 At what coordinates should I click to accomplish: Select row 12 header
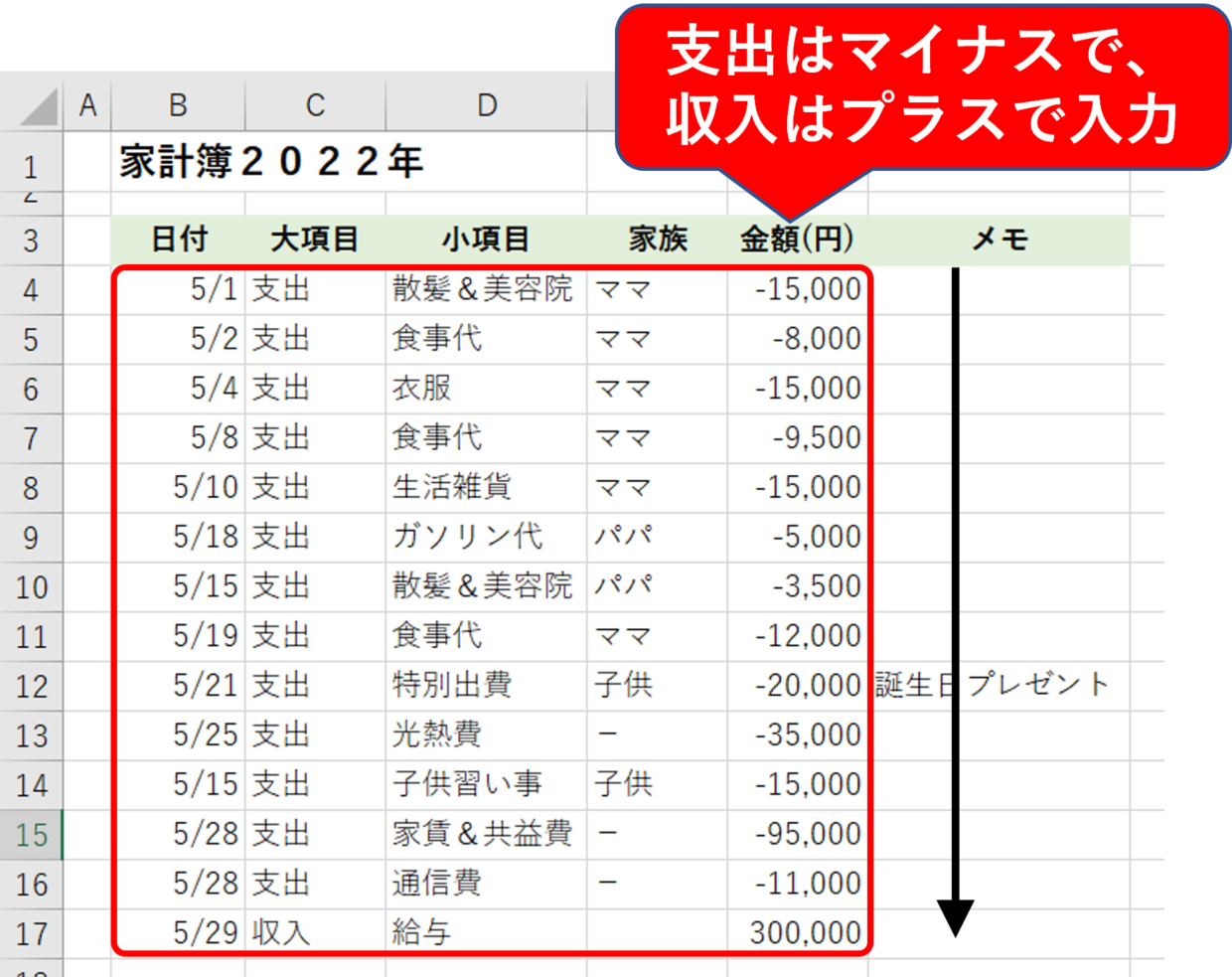pos(31,686)
